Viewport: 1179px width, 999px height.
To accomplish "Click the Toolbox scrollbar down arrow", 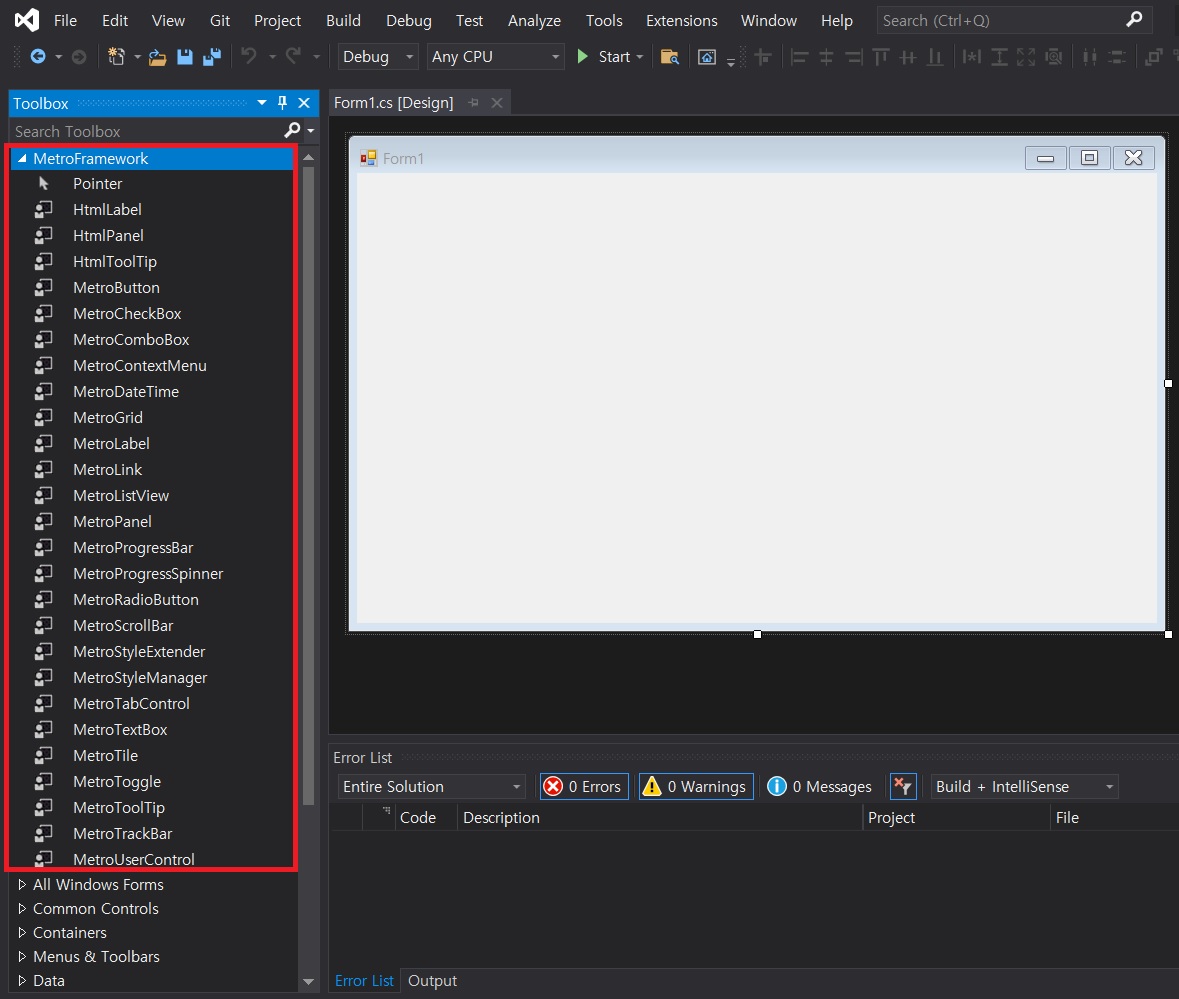I will [308, 982].
